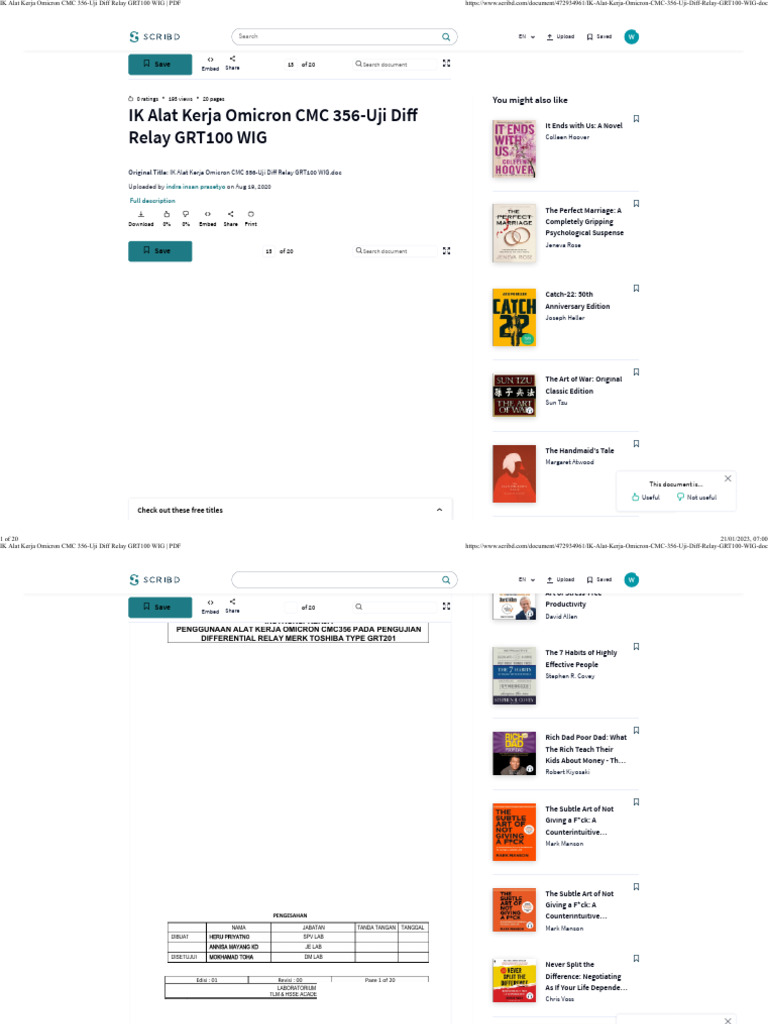Screen dimensions: 768x1024
Task: Click the fullscreen icon beside the top Search document field
Action: tap(447, 63)
